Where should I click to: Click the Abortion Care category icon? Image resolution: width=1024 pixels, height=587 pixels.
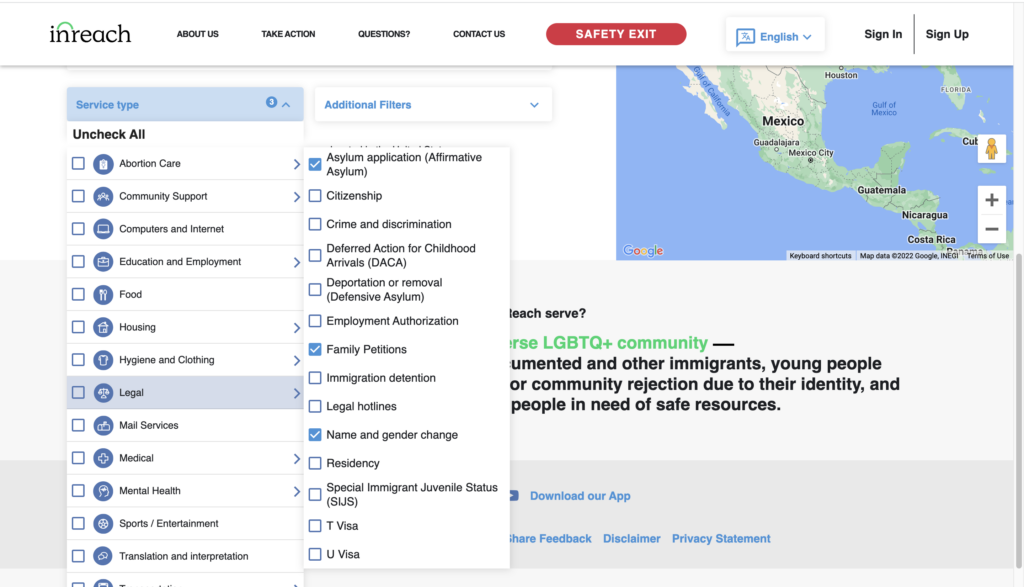pyautogui.click(x=103, y=164)
